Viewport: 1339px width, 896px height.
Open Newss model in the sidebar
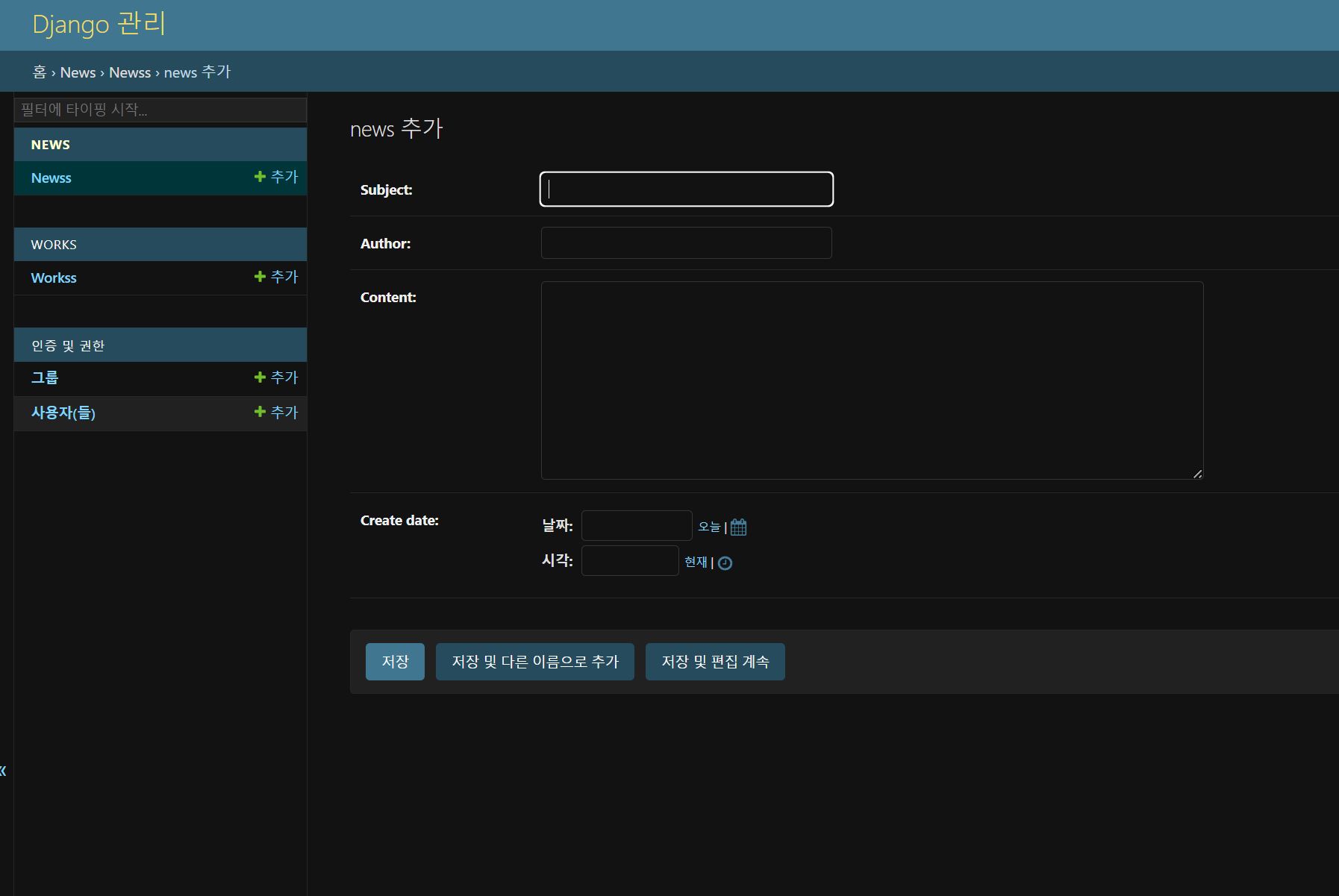(51, 178)
